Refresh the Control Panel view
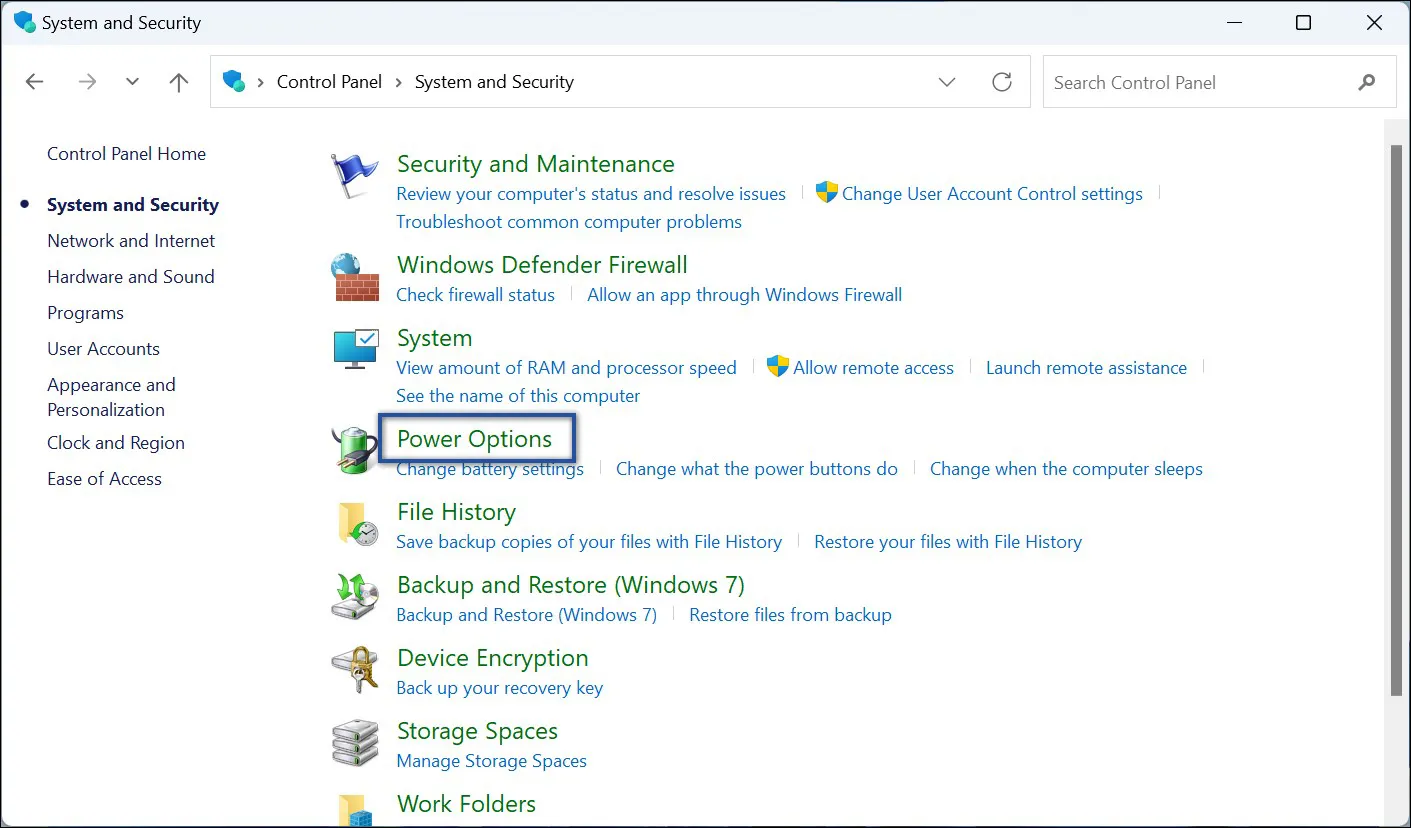This screenshot has height=828, width=1411. pyautogui.click(x=1001, y=82)
